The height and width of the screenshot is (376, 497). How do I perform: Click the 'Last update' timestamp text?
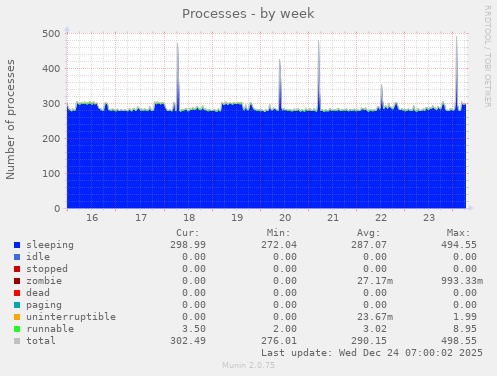pos(372,353)
